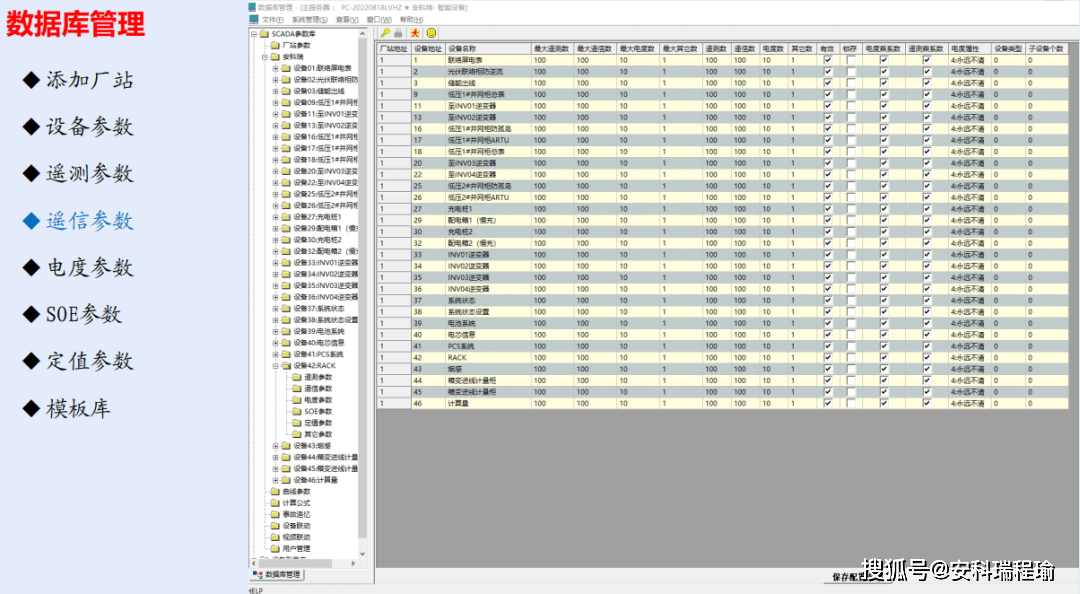Click the 视频联动 folder icon
The height and width of the screenshot is (594, 1080).
click(276, 537)
